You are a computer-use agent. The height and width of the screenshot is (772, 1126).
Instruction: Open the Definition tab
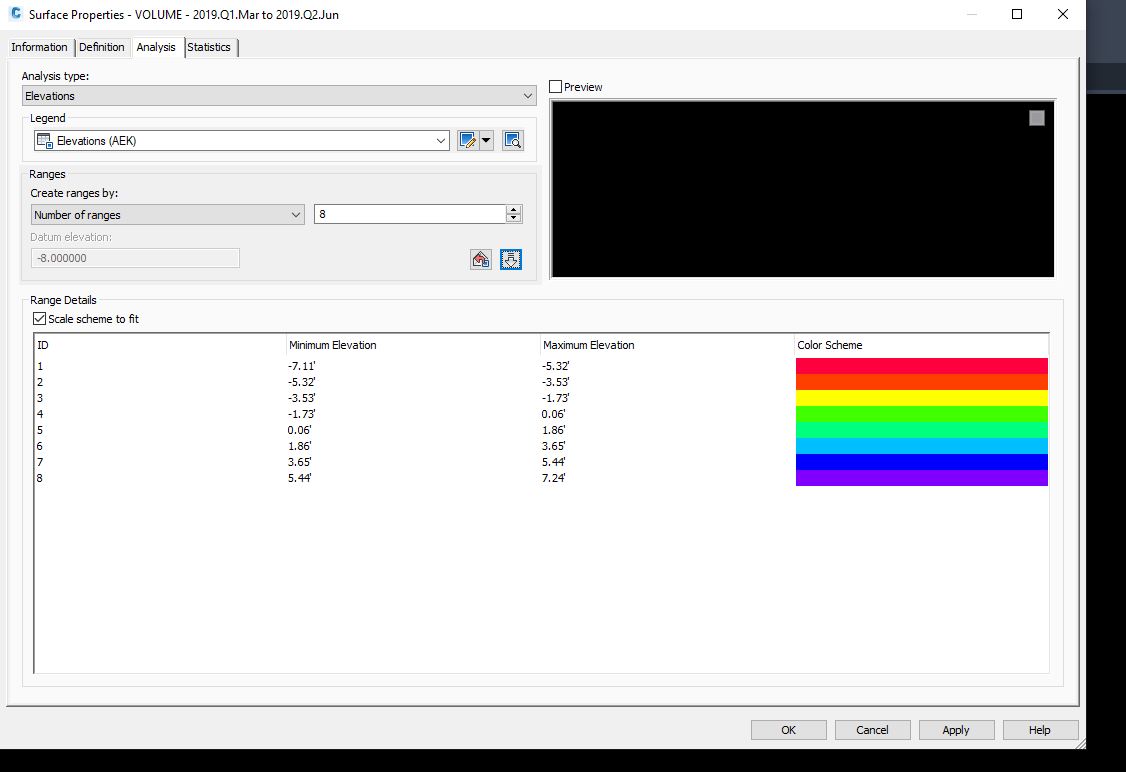[102, 47]
